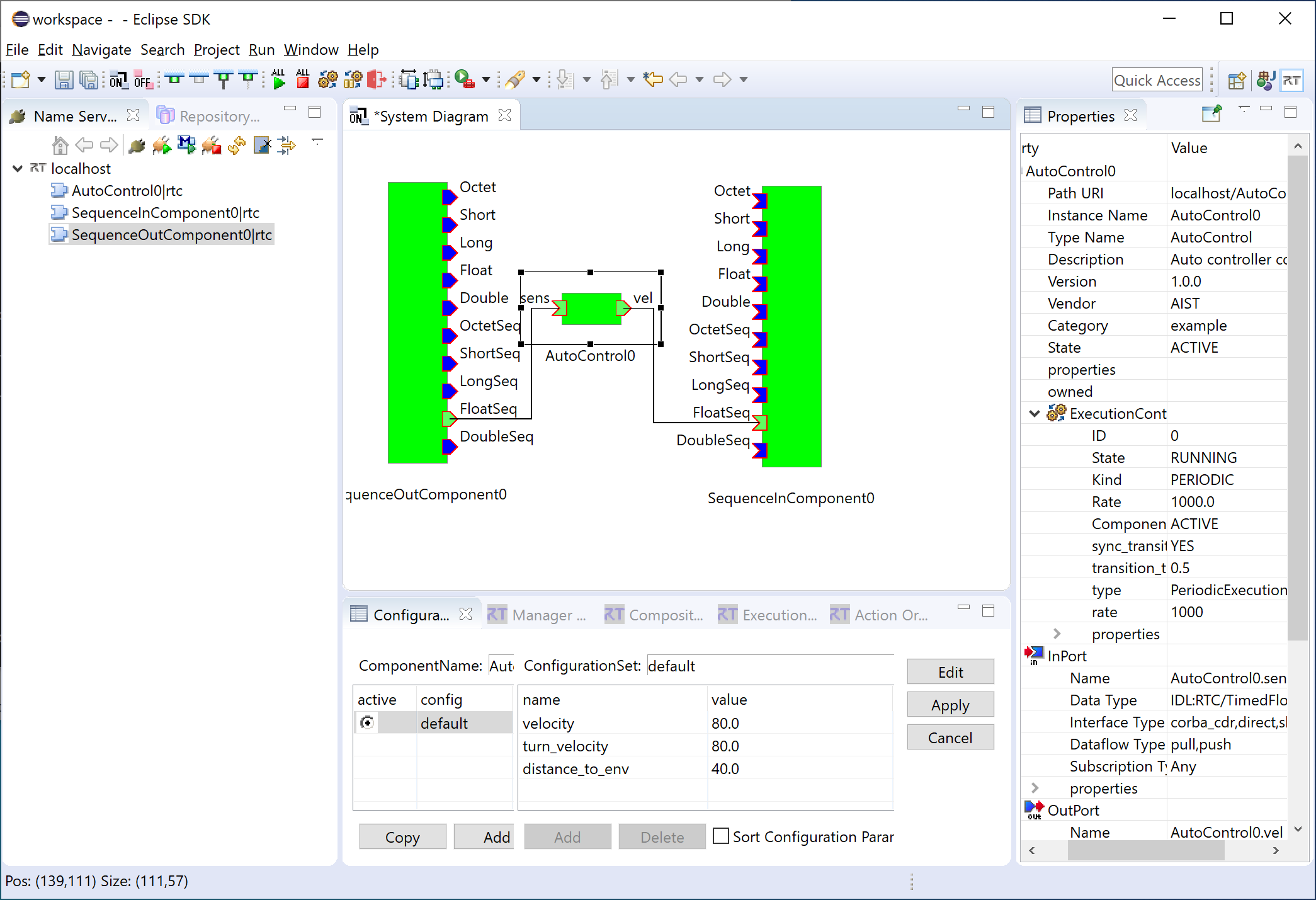This screenshot has width=1316, height=900.
Task: Click the home icon in the Name Service view
Action: tap(60, 145)
